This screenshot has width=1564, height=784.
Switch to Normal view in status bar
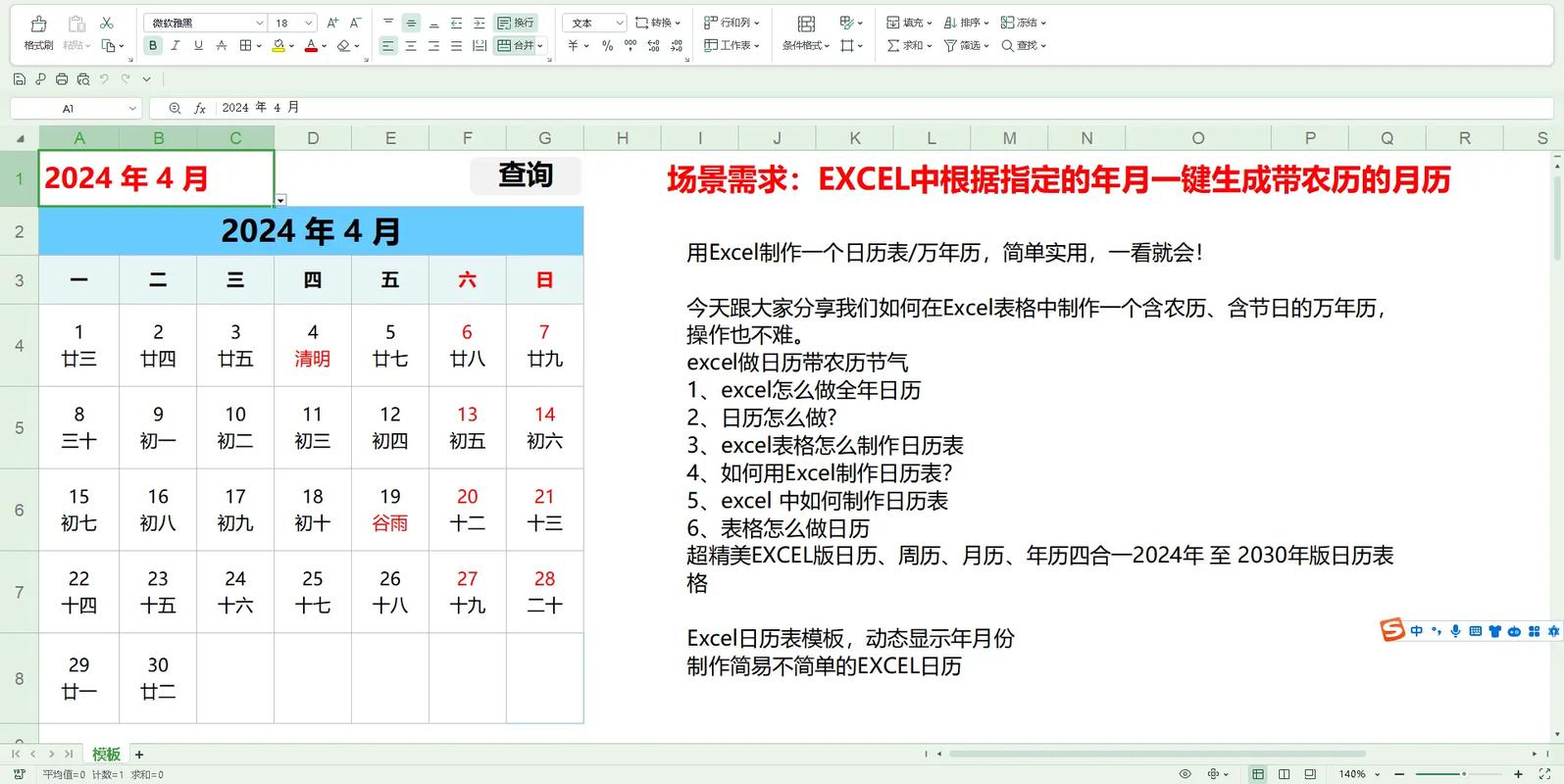pos(1257,774)
